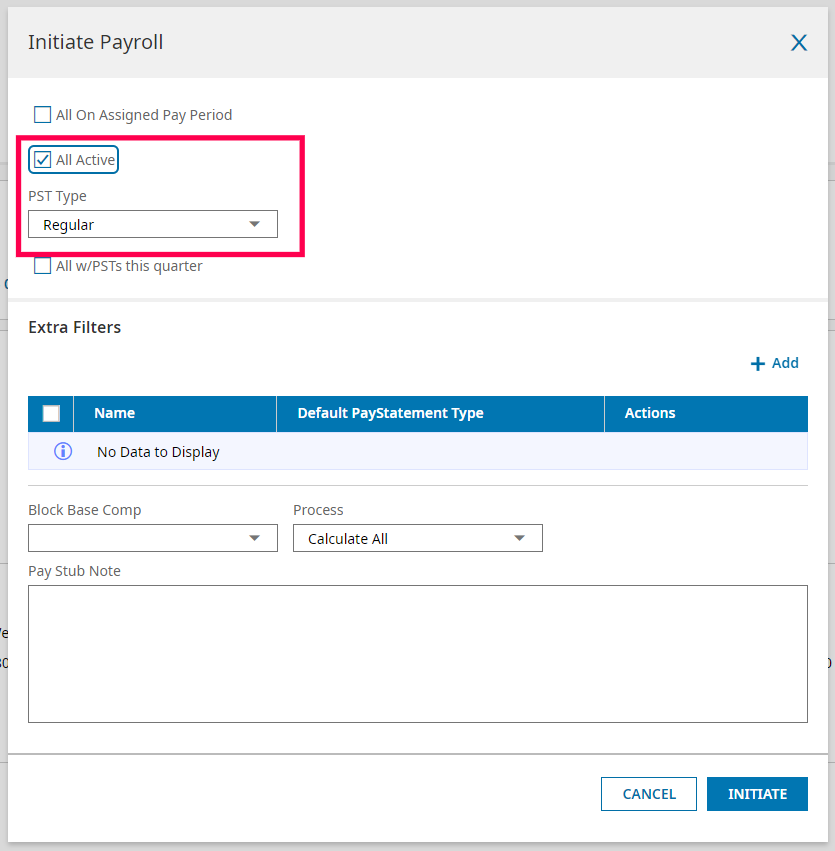Screen dimensions: 835x851
Task: Click the Process dropdown arrow icon
Action: point(519,538)
